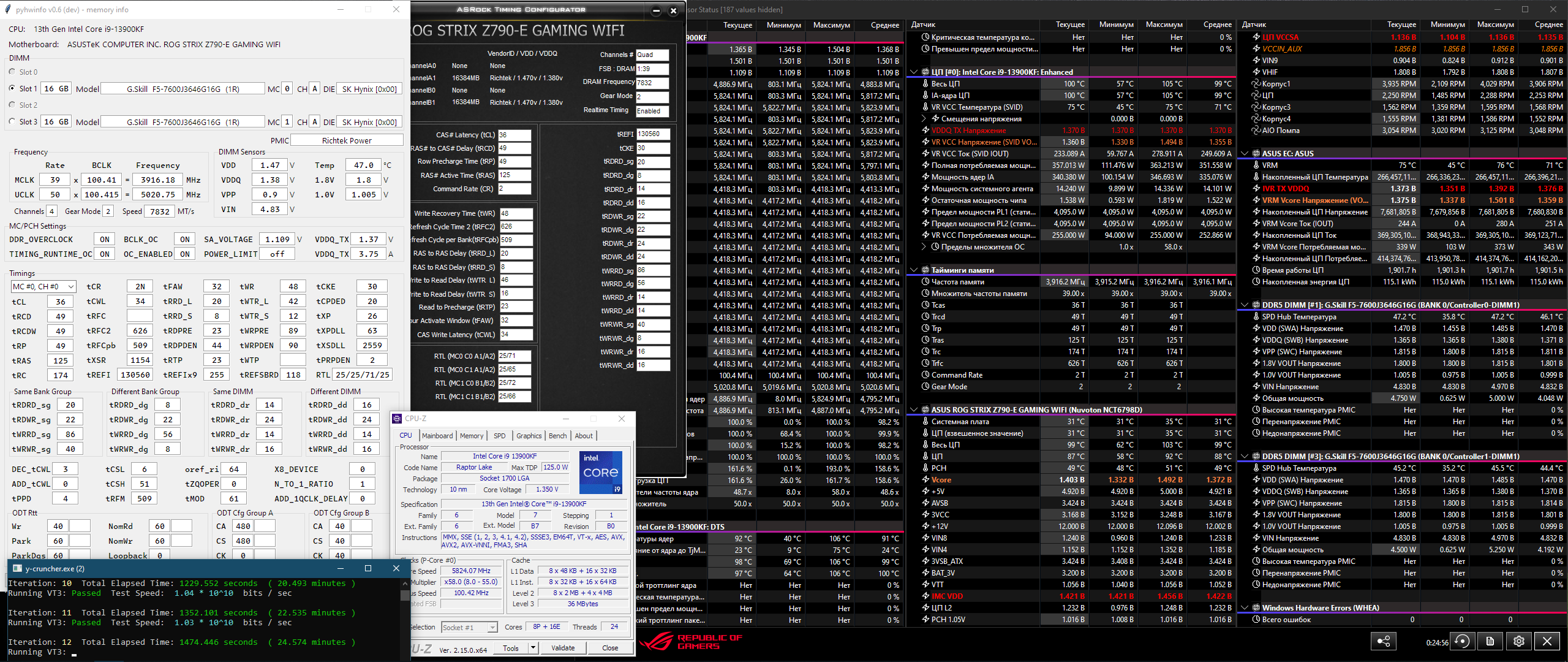
Task: Select the Slot 0 DIMM radio button
Action: 12,72
